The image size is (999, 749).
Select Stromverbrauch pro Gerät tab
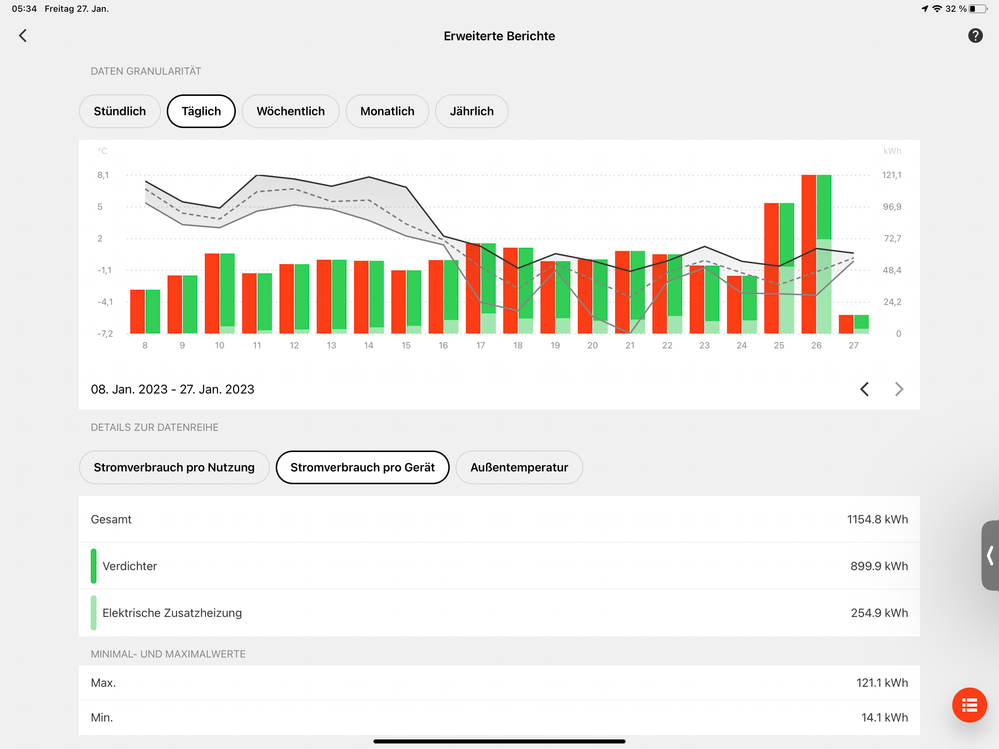click(362, 467)
